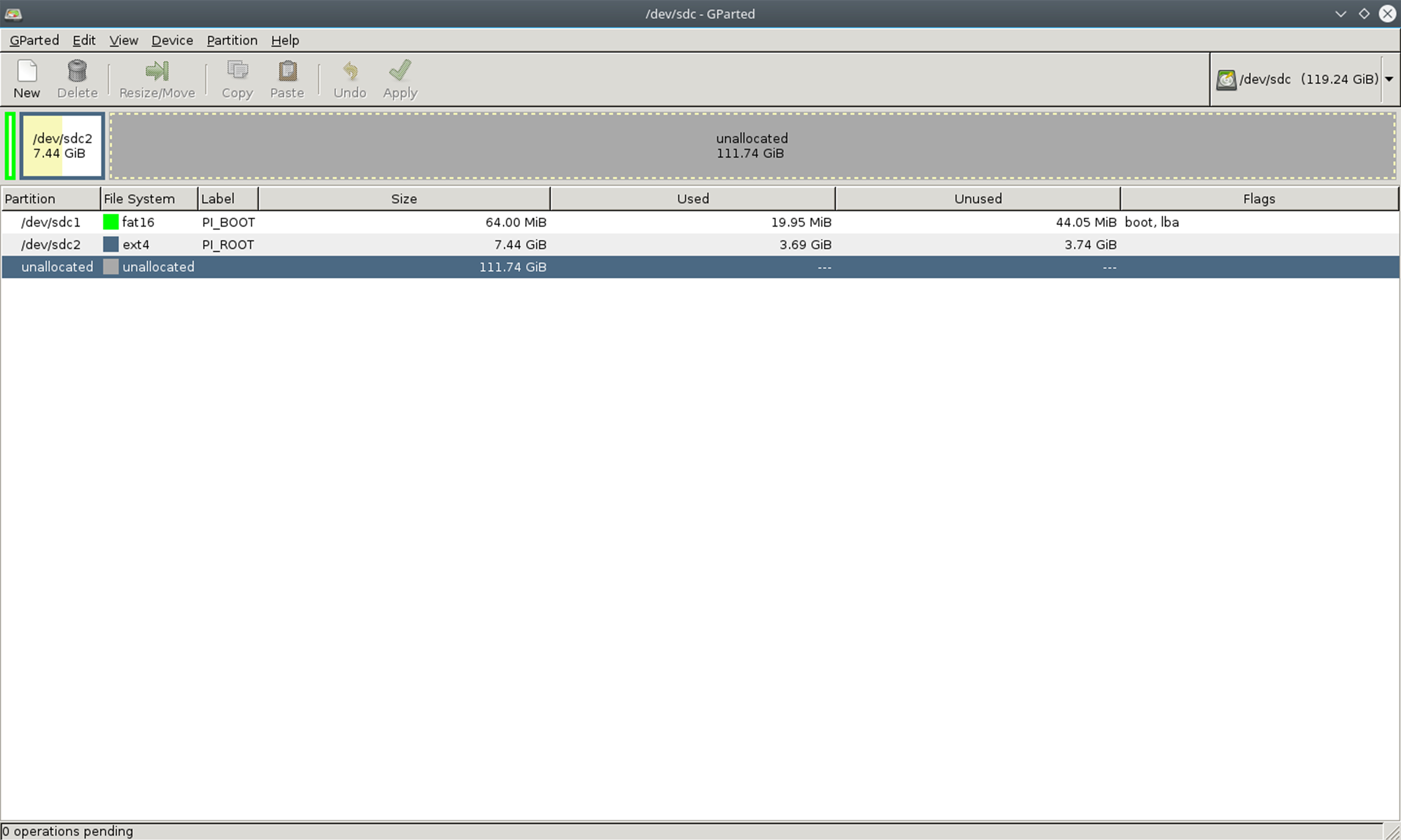Click the Copy partition toolbar icon
This screenshot has width=1401, height=840.
tap(237, 71)
